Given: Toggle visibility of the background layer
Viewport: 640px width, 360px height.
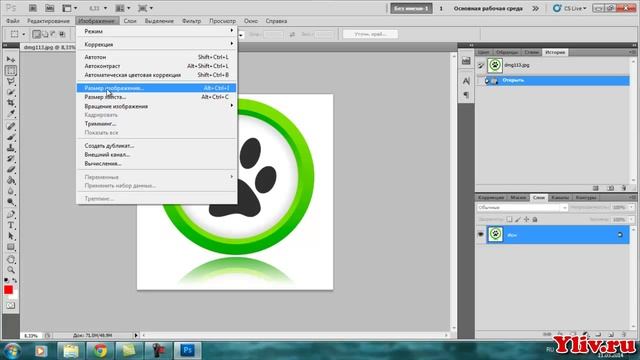Looking at the screenshot, I should [x=480, y=234].
